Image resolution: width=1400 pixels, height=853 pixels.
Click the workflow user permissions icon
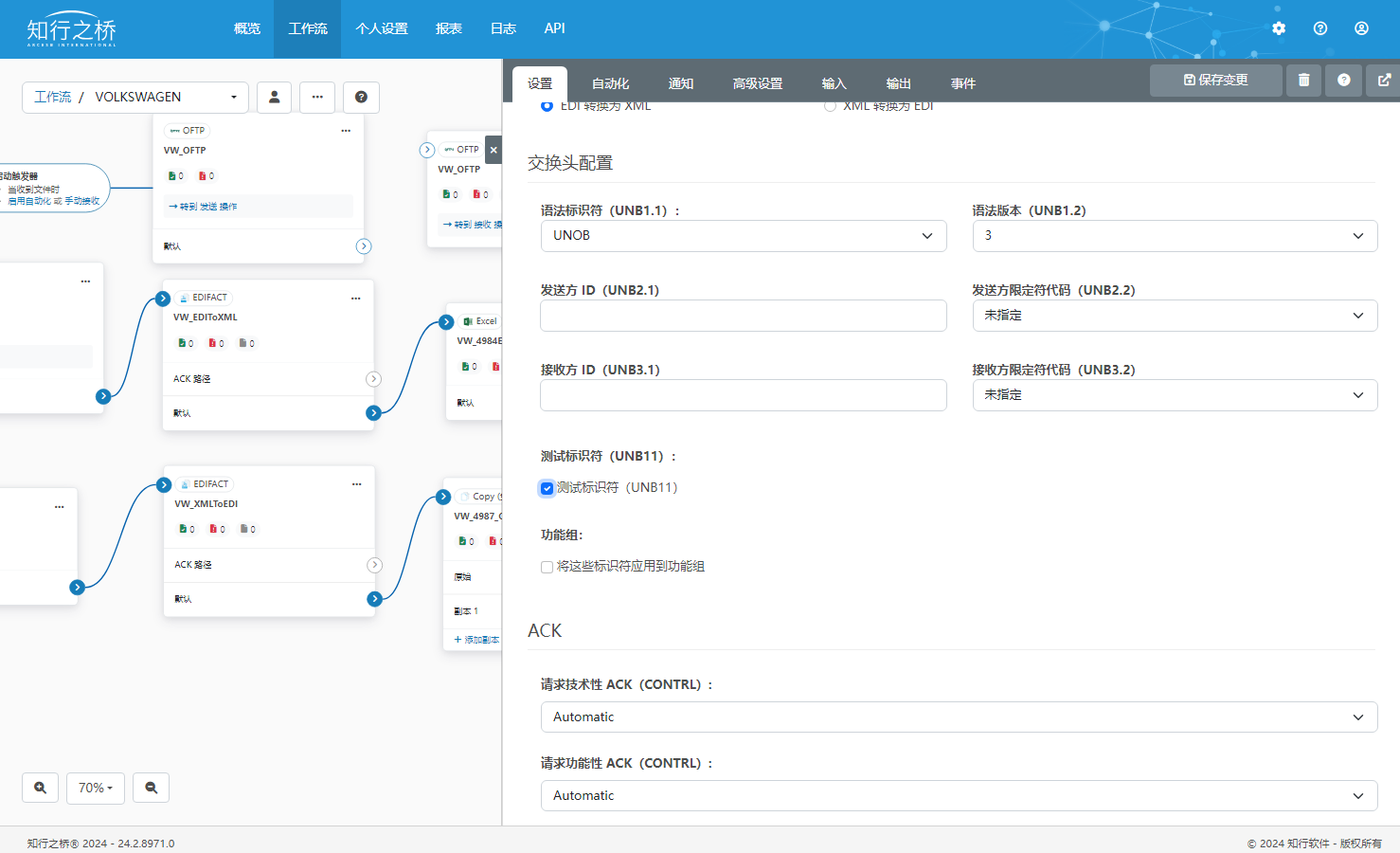click(x=274, y=97)
